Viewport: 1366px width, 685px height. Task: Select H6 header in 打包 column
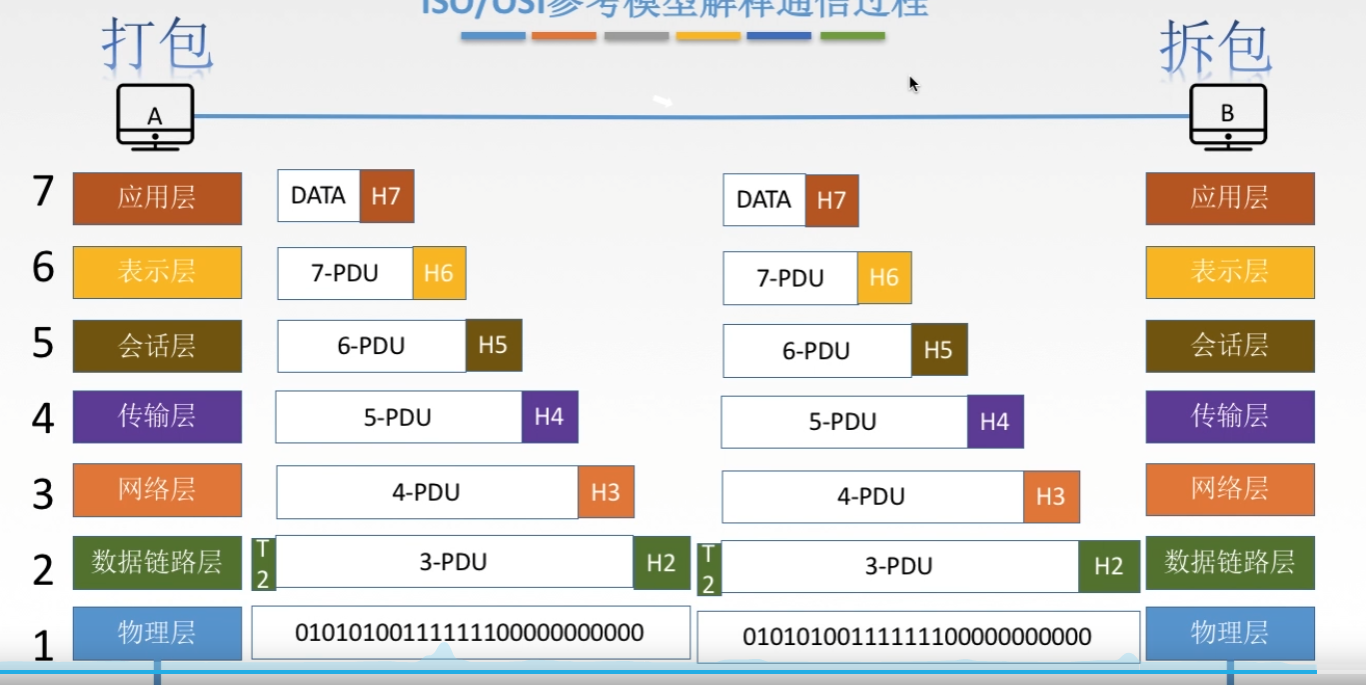pyautogui.click(x=439, y=273)
